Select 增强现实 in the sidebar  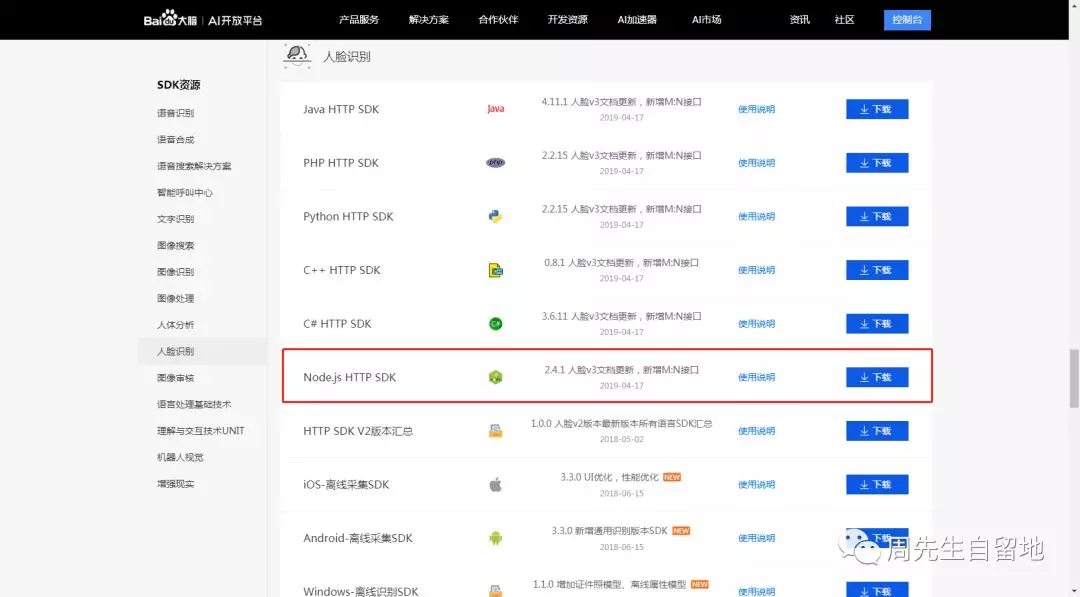pos(175,484)
